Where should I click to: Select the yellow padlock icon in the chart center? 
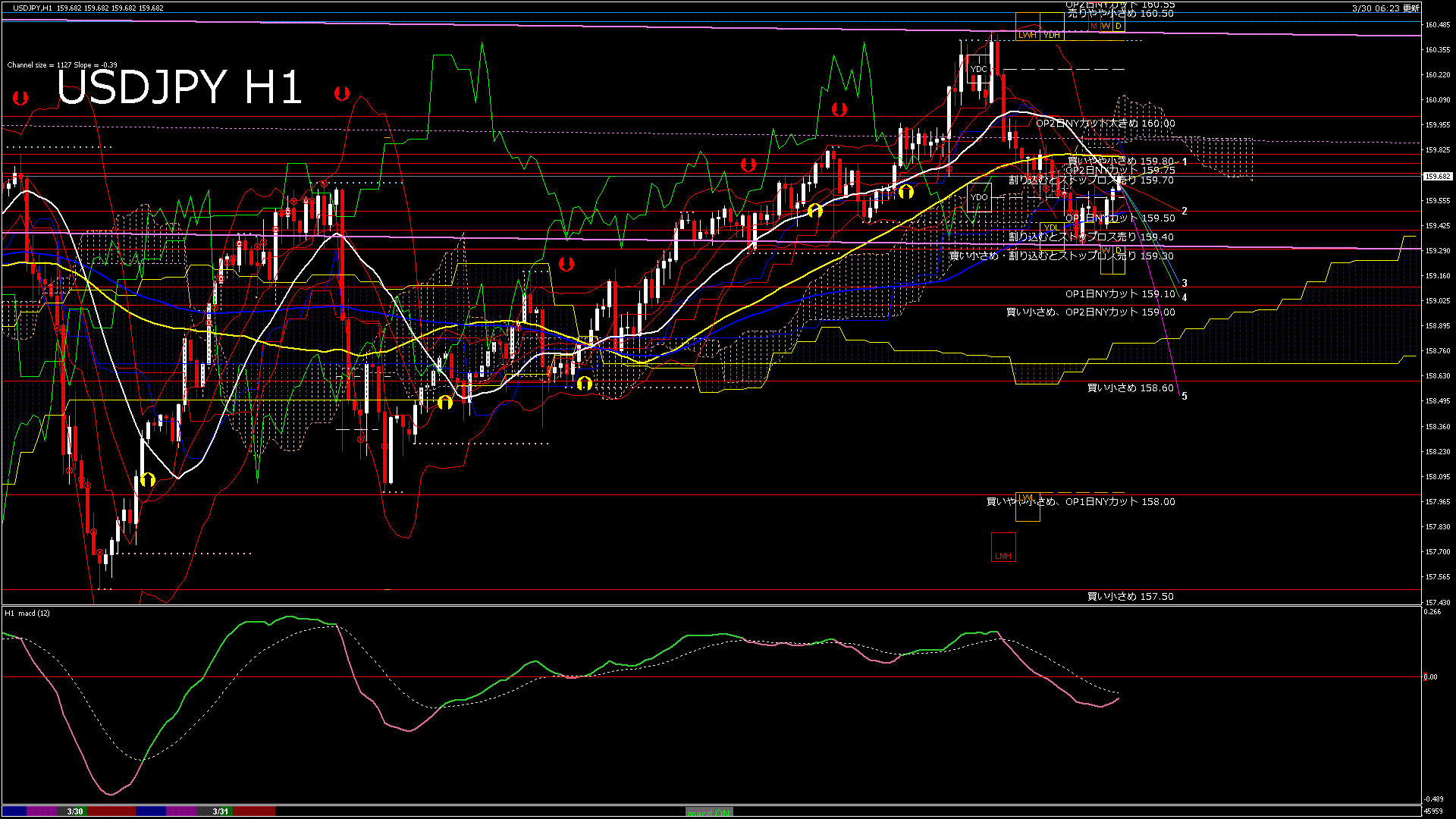tap(585, 384)
